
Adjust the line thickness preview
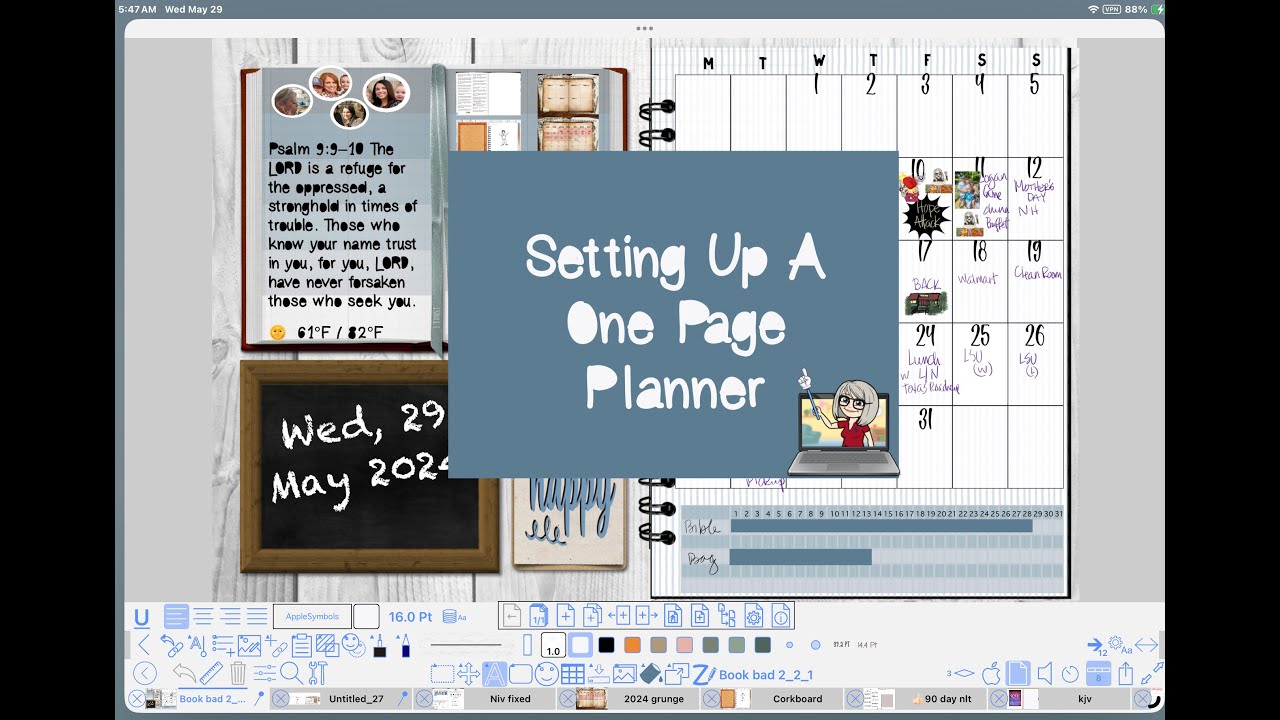pos(466,646)
